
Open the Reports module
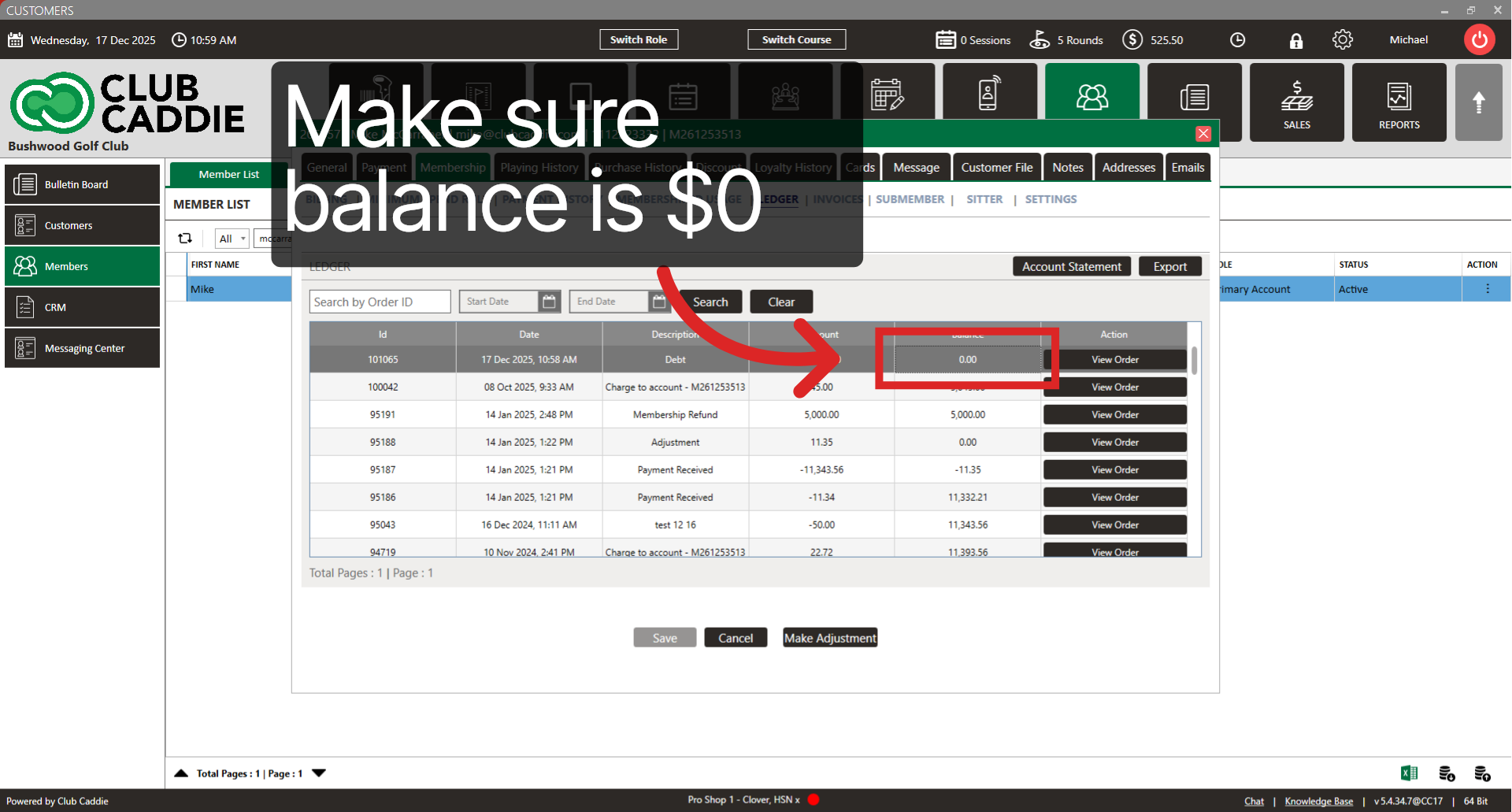[x=1399, y=102]
